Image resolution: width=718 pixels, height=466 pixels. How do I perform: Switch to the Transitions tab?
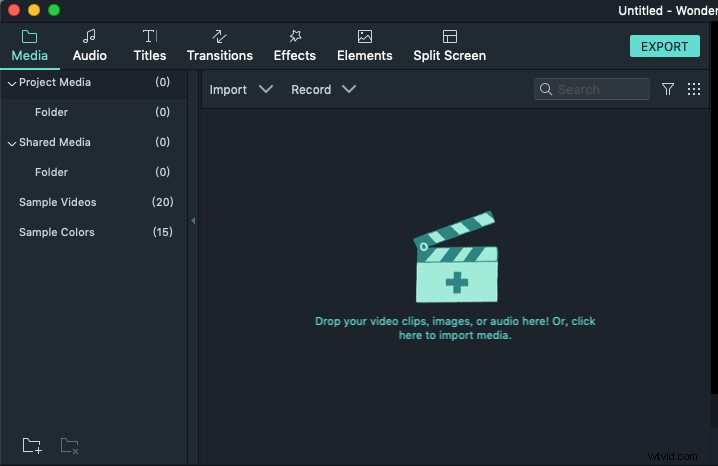click(219, 46)
